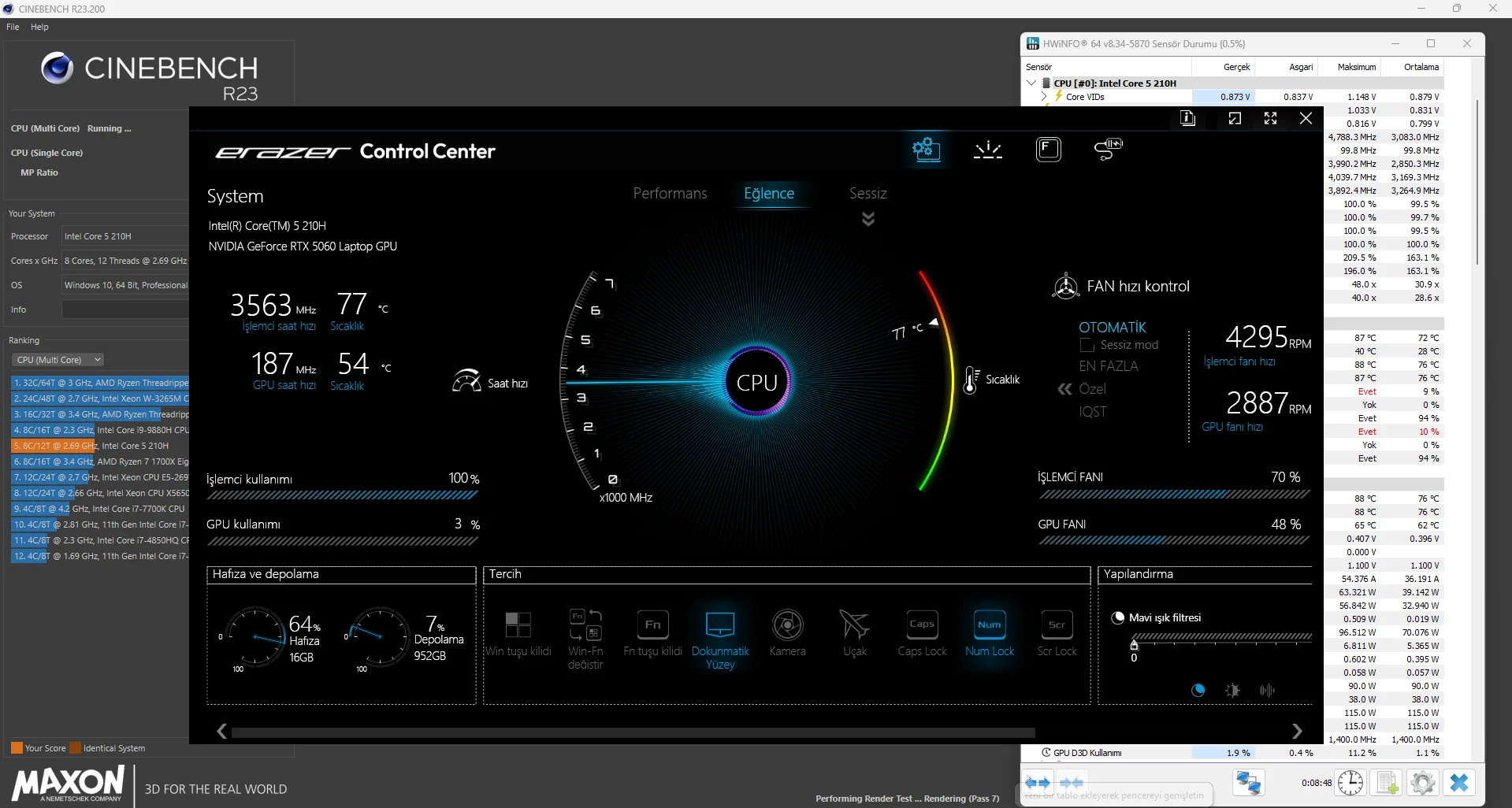Collapse the CPU [#0]: Intel Core 5 210H tree
The width and height of the screenshot is (1512, 808).
point(1032,83)
